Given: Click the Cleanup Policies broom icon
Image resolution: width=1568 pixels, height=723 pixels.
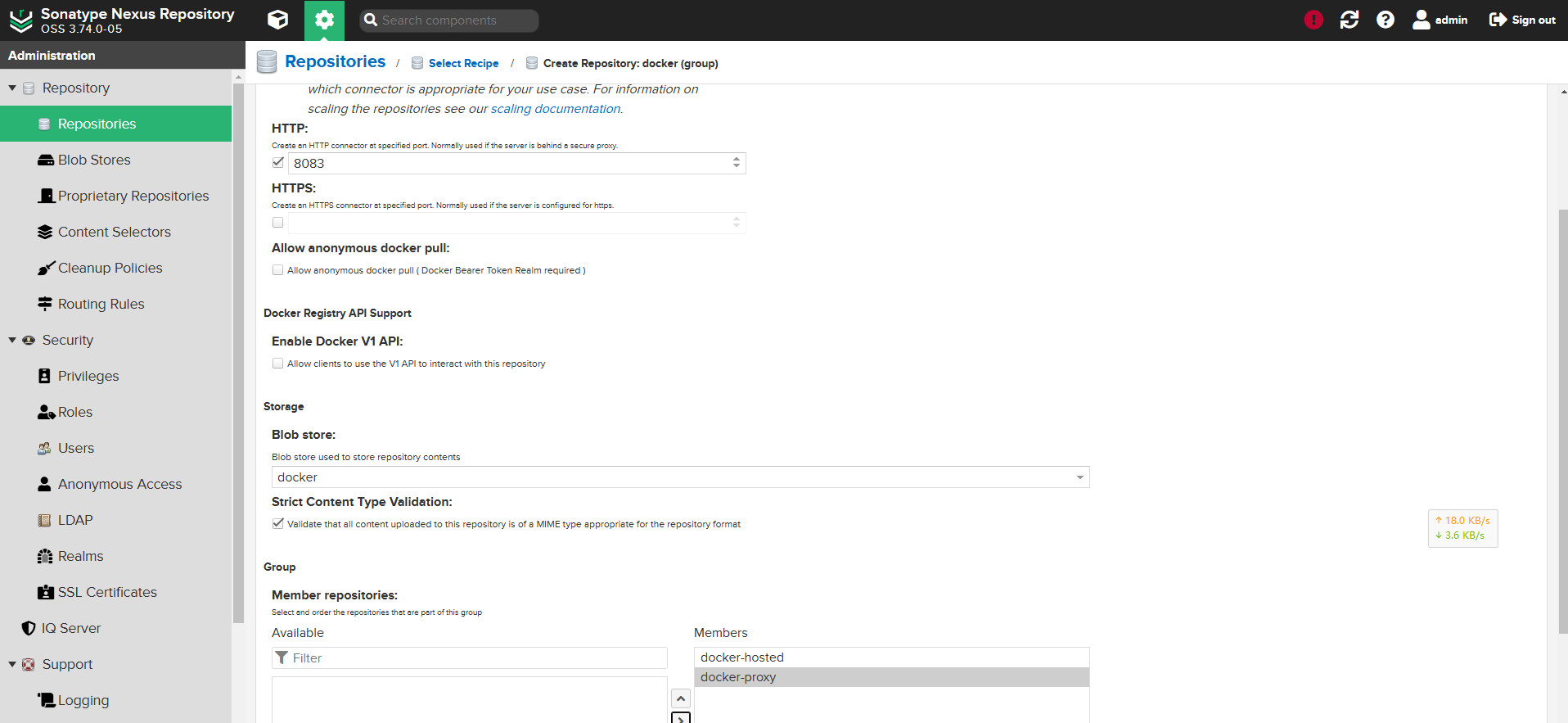Looking at the screenshot, I should click(46, 268).
